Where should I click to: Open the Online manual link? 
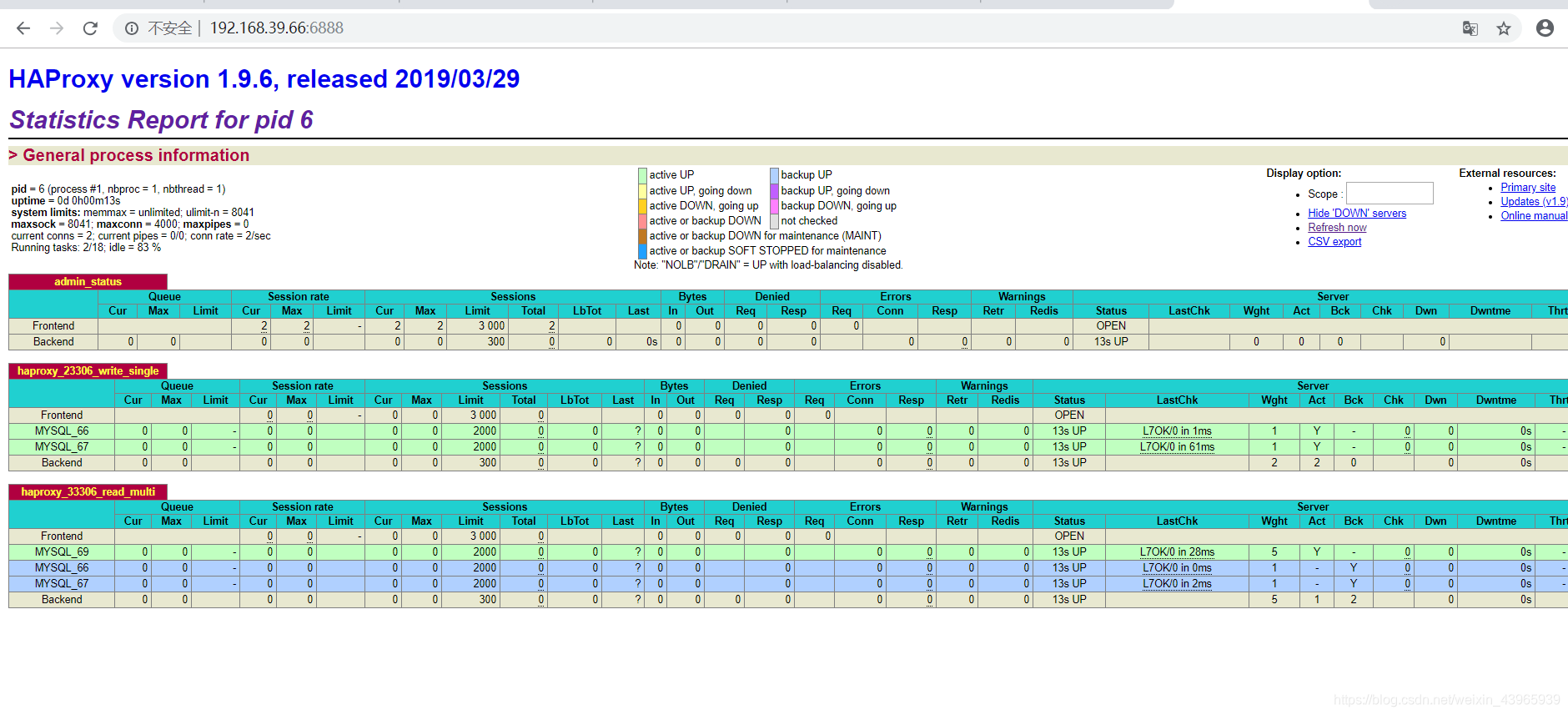pos(1534,216)
